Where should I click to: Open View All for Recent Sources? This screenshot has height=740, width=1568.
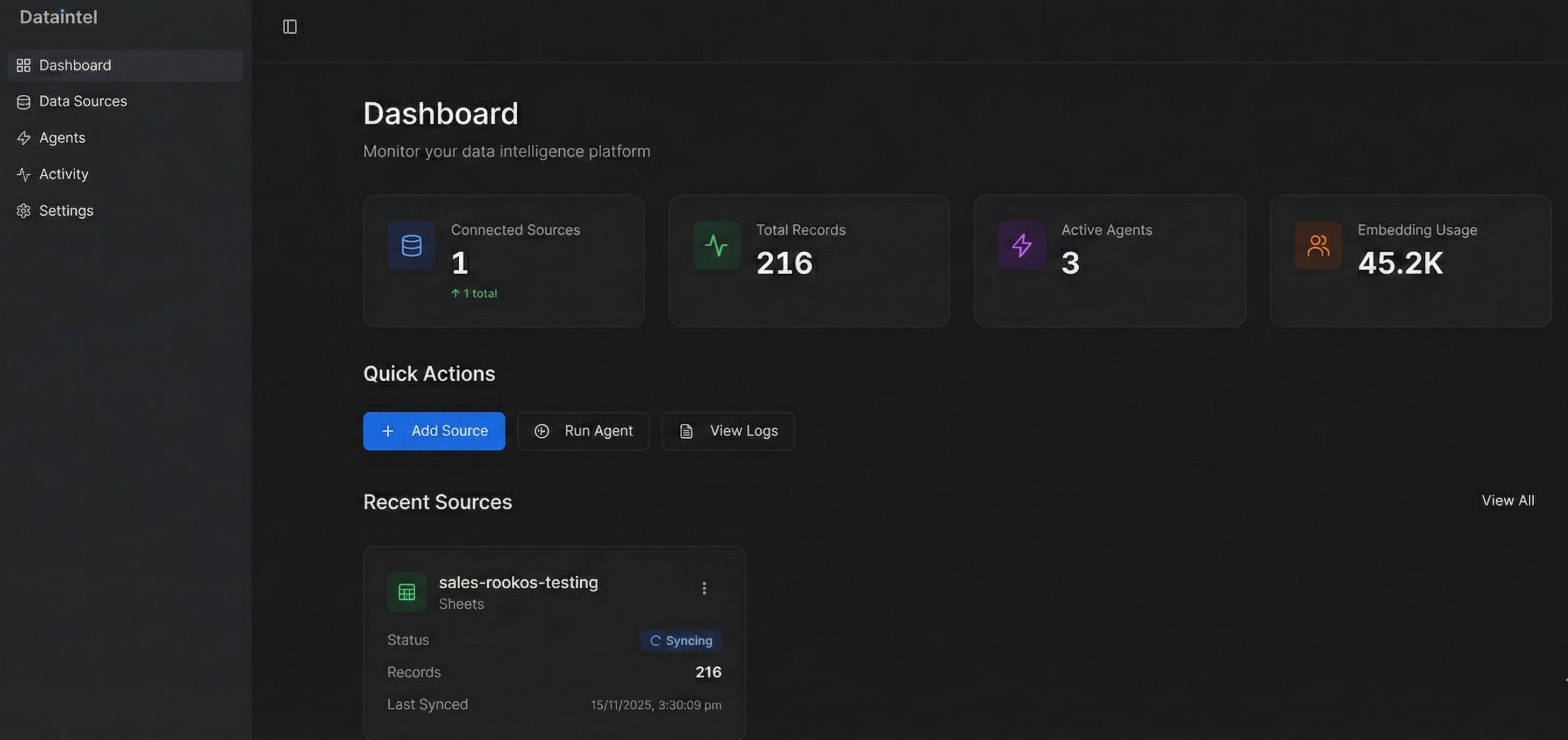1508,500
